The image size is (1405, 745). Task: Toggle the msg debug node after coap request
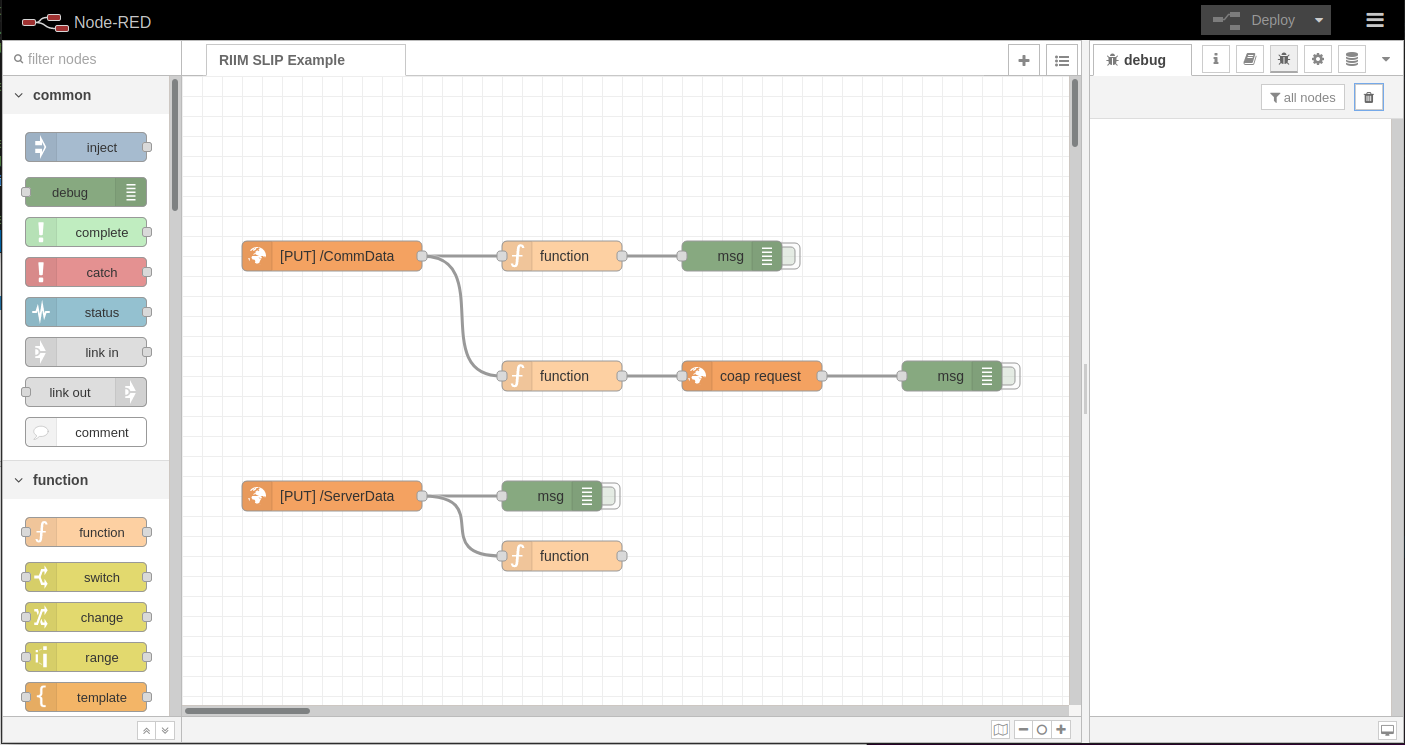[x=1008, y=376]
